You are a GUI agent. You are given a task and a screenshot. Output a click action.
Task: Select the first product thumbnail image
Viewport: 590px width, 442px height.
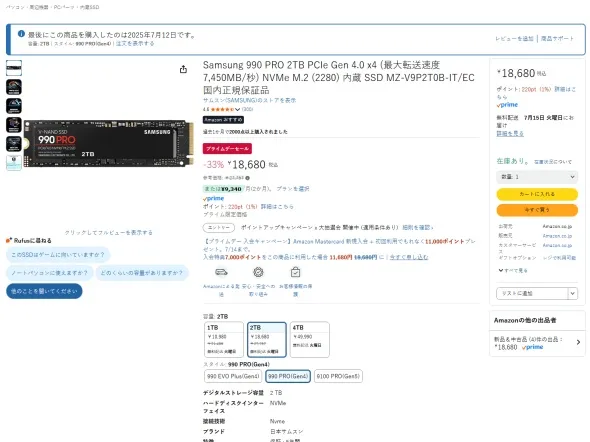14,68
